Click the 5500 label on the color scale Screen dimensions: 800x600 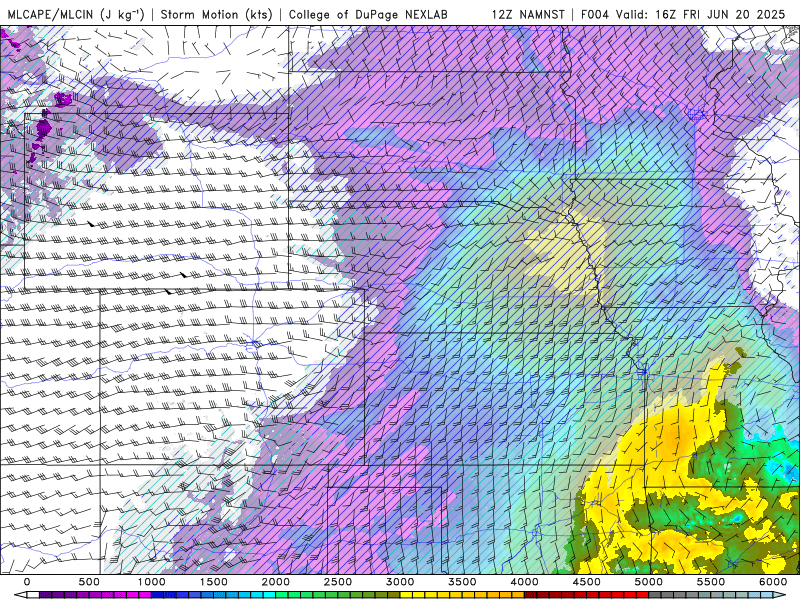pyautogui.click(x=711, y=582)
